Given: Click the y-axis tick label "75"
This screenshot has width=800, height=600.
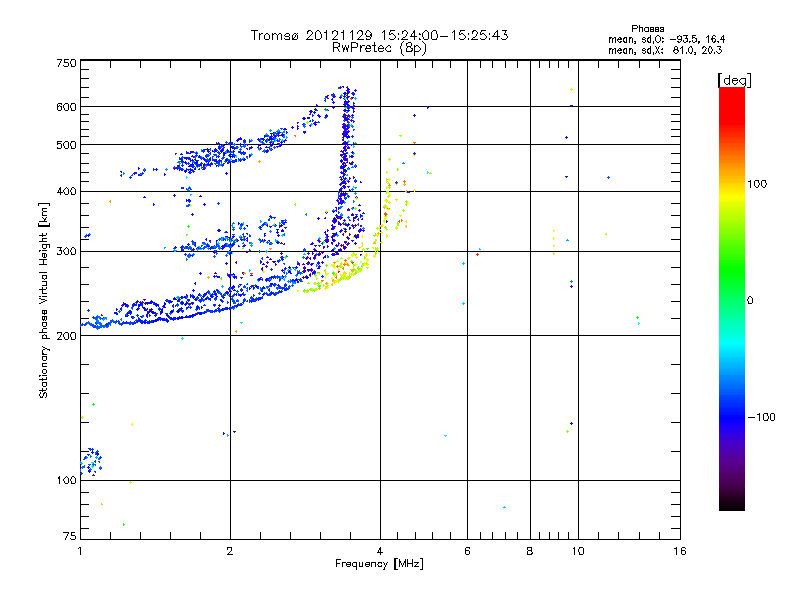Looking at the screenshot, I should point(70,536).
